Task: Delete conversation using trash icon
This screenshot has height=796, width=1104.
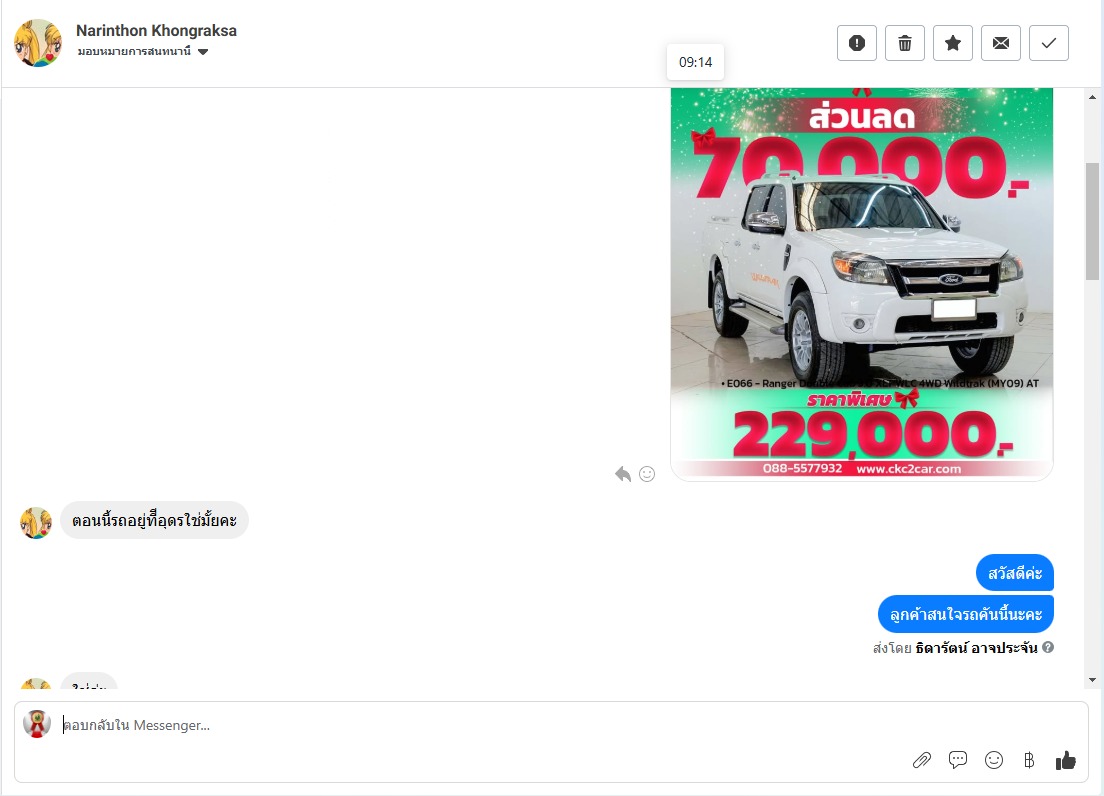Action: point(905,43)
